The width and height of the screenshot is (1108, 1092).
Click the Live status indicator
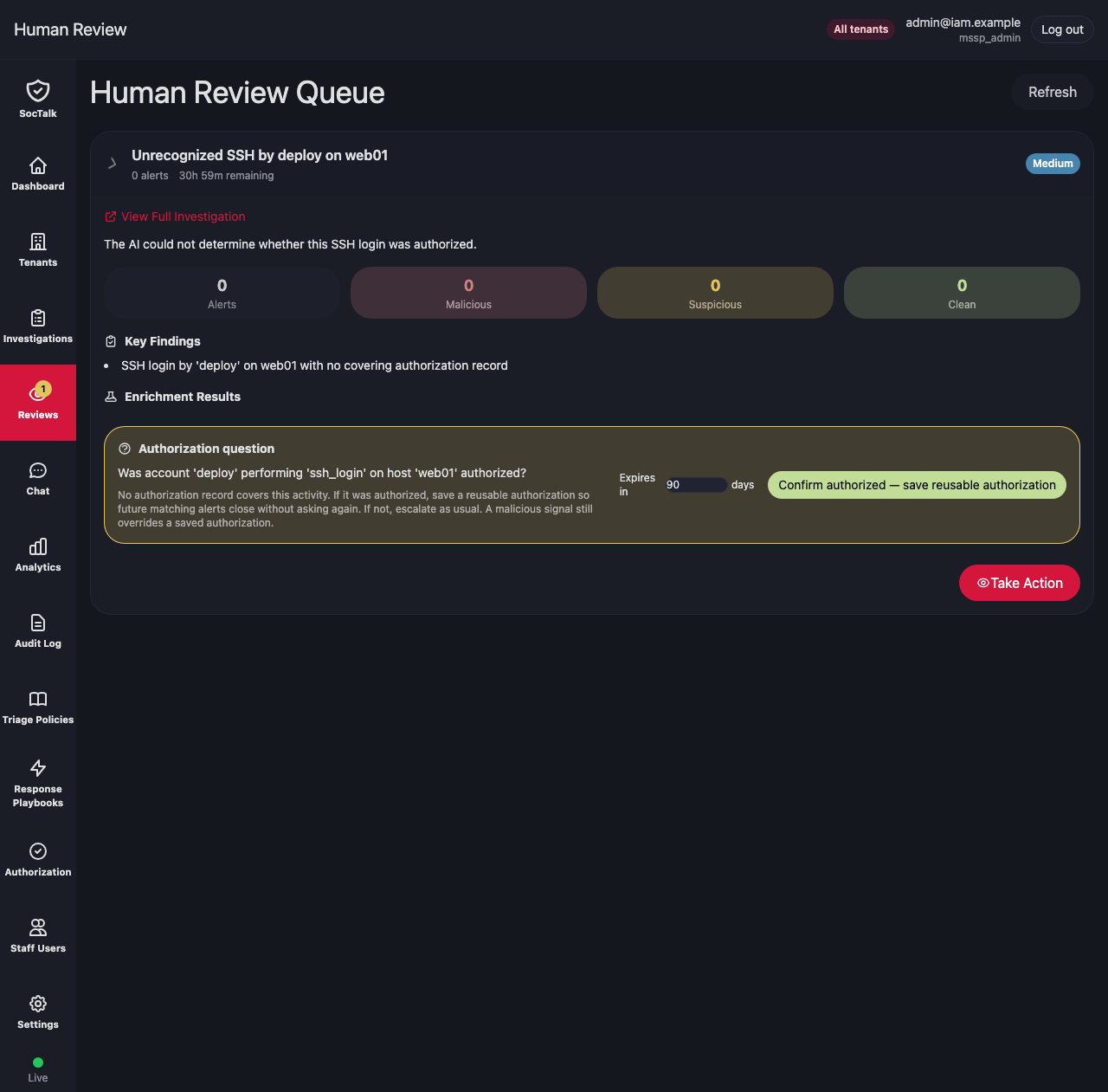pos(38,1070)
